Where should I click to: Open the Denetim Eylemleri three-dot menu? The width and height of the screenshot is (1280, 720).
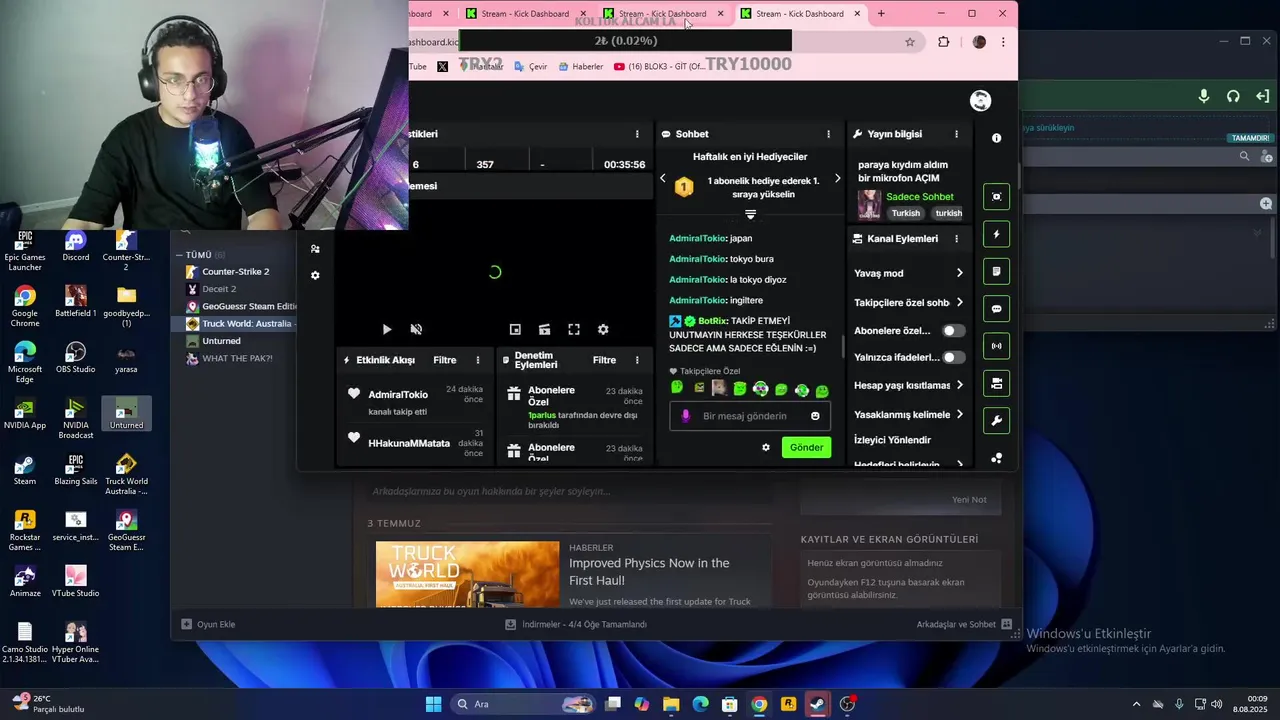[637, 360]
